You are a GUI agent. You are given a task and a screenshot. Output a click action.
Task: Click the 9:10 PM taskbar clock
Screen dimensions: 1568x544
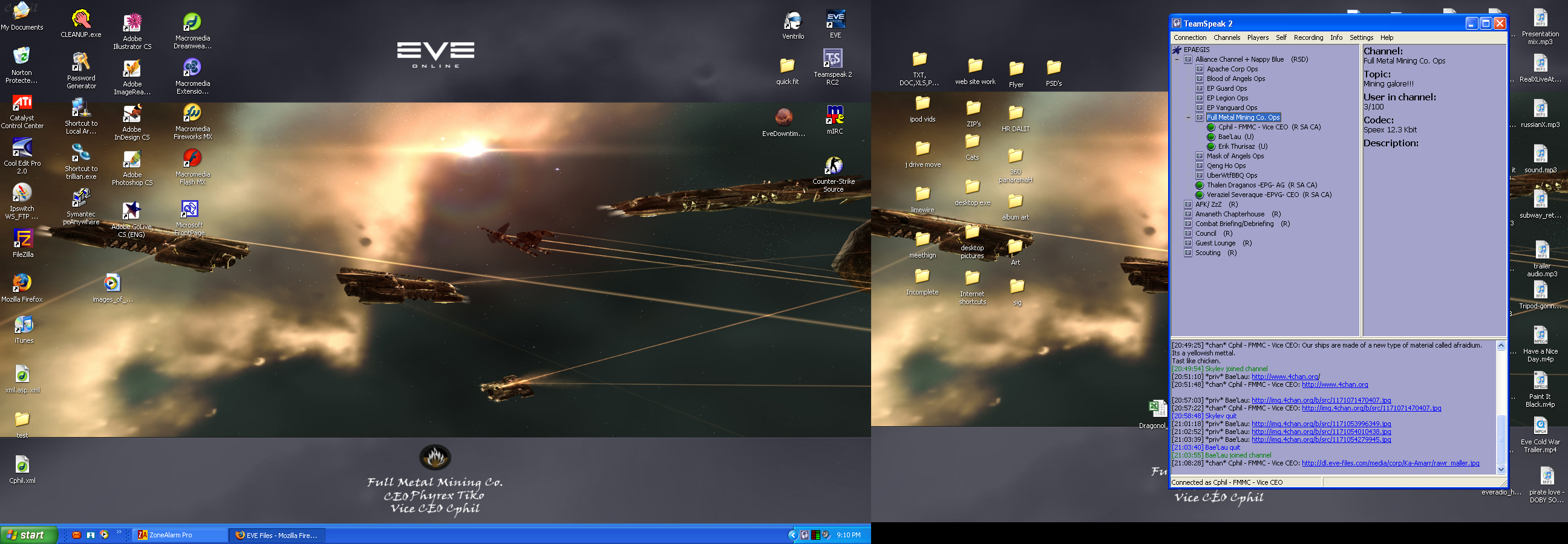[849, 536]
